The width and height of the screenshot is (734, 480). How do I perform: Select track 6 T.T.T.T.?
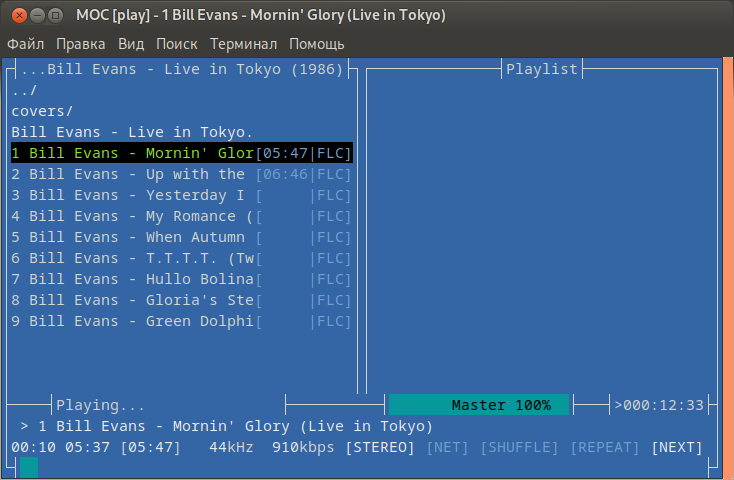coord(182,258)
